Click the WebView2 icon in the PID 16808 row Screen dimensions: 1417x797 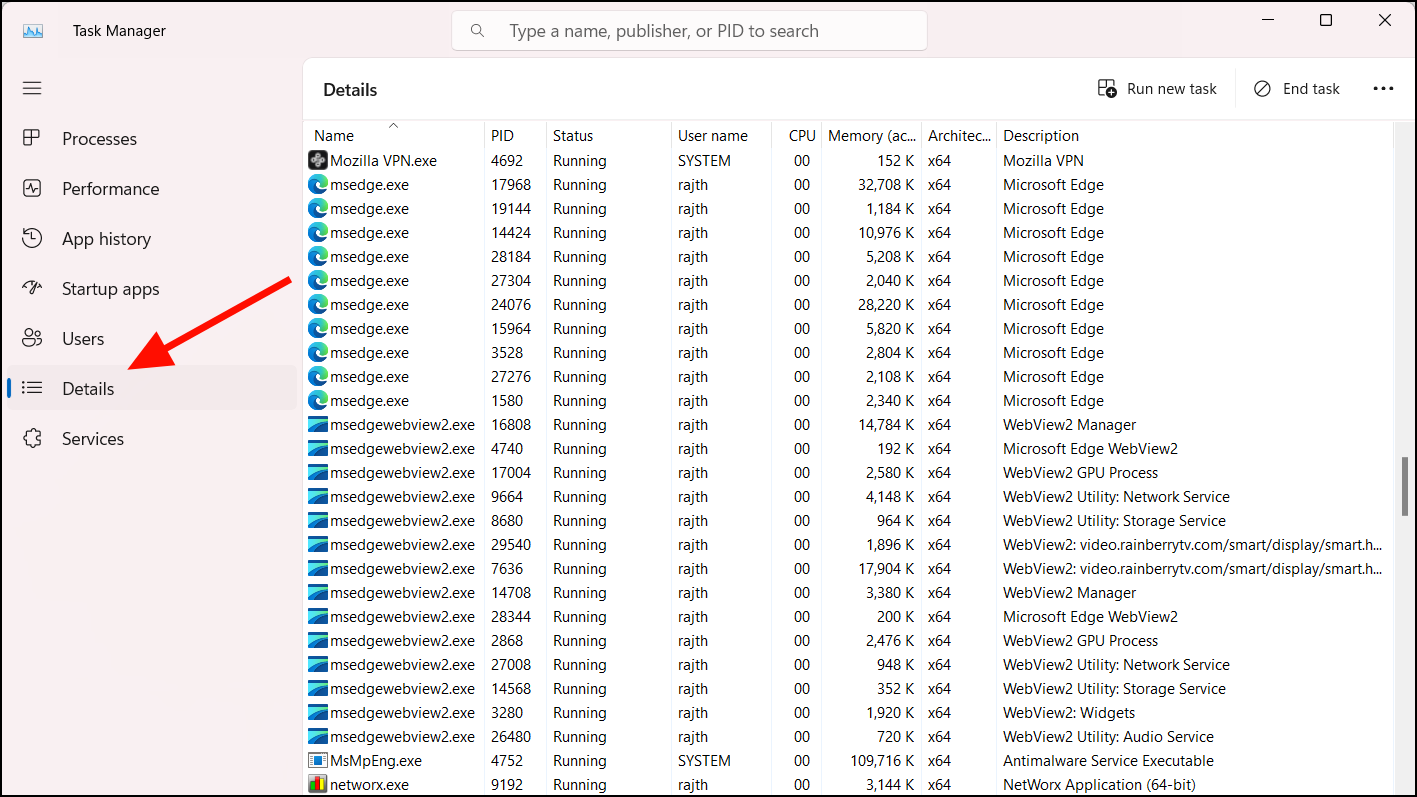[318, 424]
